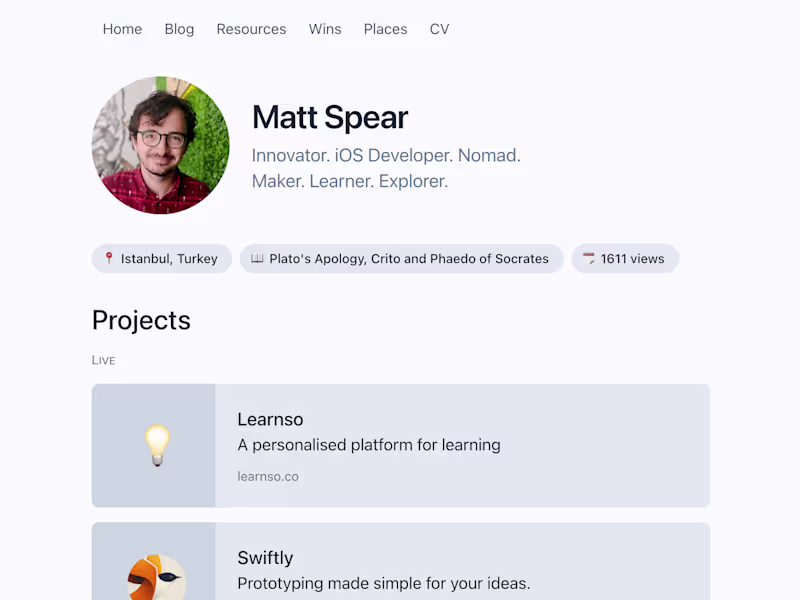Click the Swiftly bird logo icon

pos(157,577)
